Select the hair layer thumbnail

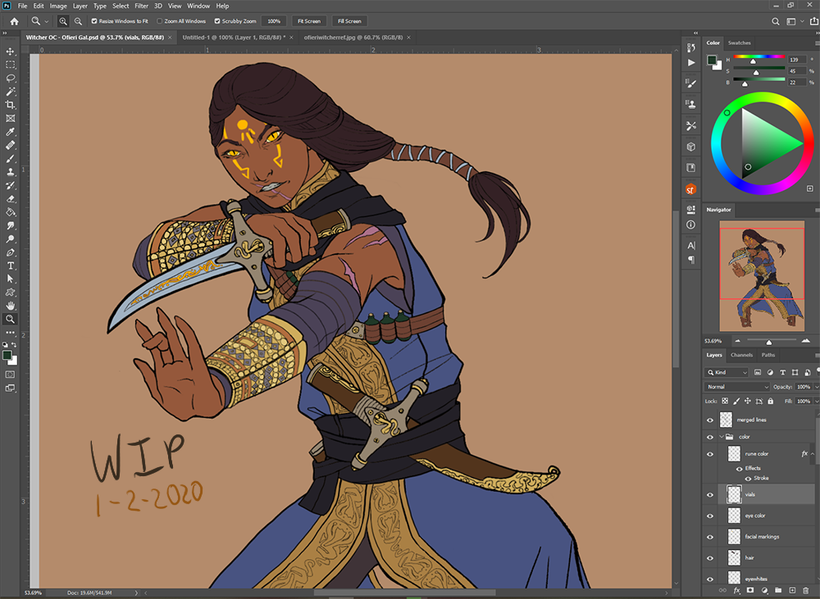tap(734, 558)
